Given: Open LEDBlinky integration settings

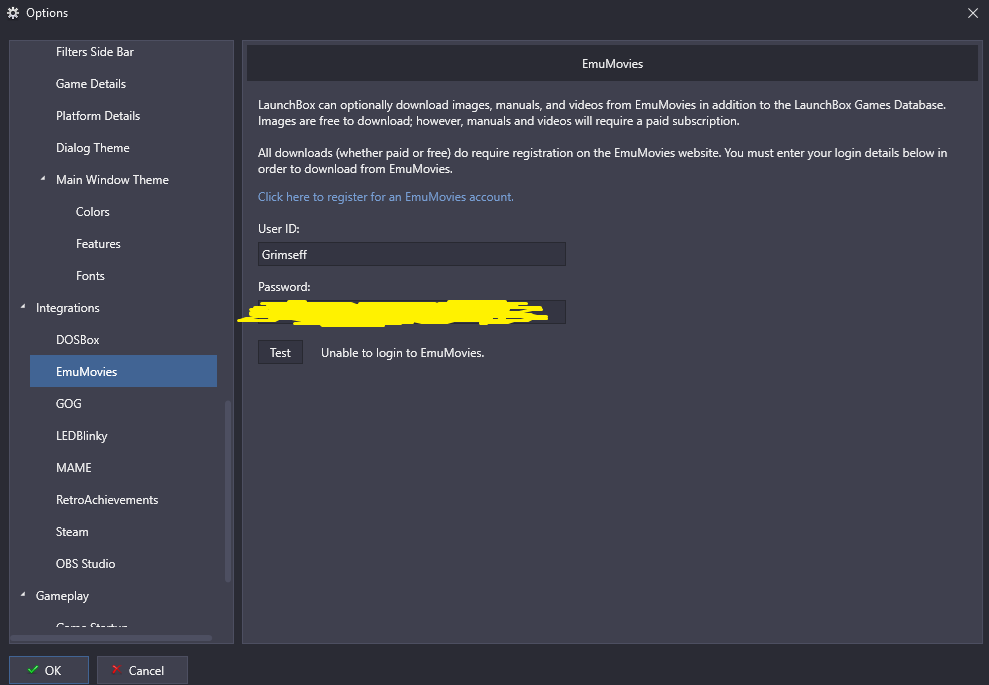Looking at the screenshot, I should tap(81, 436).
